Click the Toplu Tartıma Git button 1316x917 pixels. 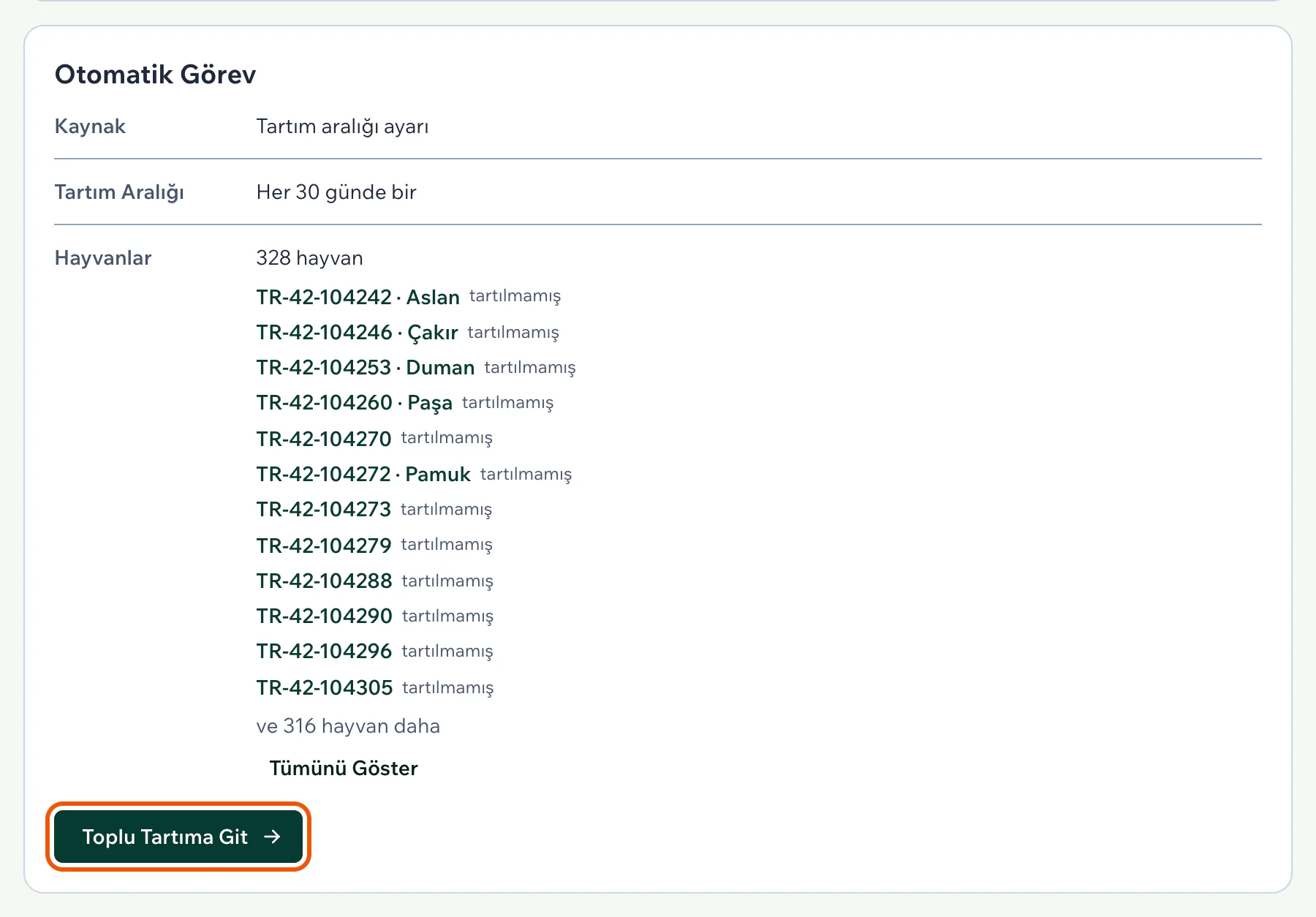tap(178, 837)
